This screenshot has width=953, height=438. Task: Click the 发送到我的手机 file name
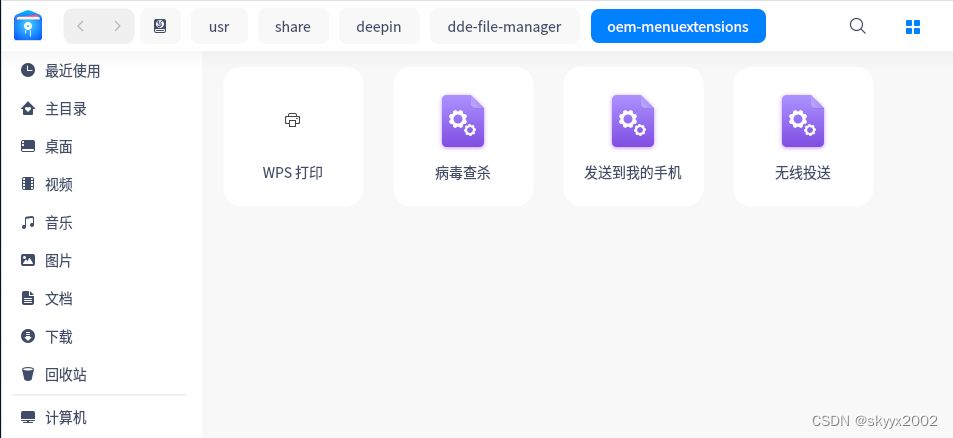(x=633, y=173)
